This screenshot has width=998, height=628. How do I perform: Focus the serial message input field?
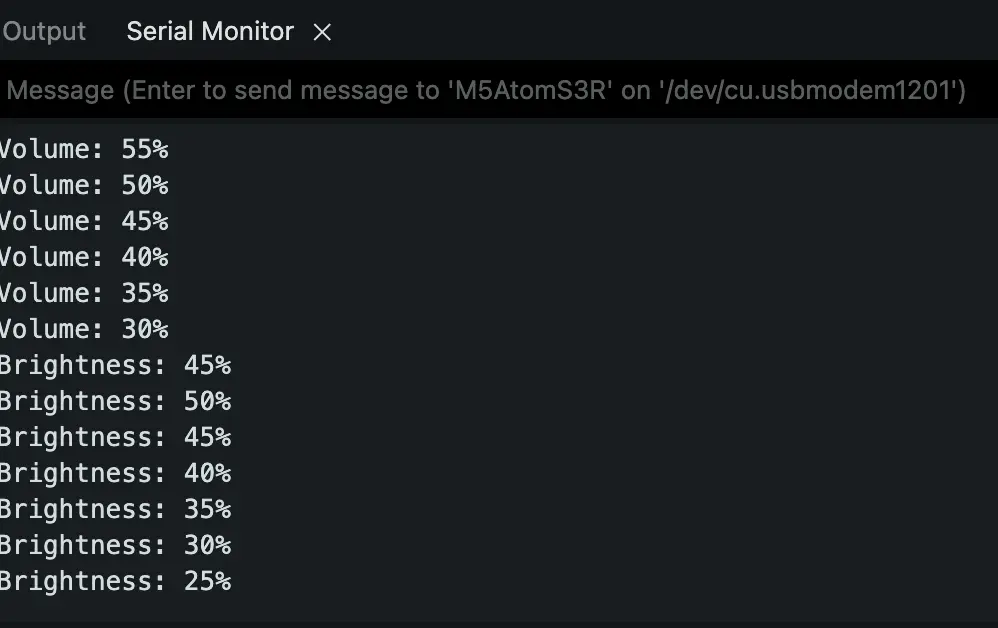tap(486, 91)
